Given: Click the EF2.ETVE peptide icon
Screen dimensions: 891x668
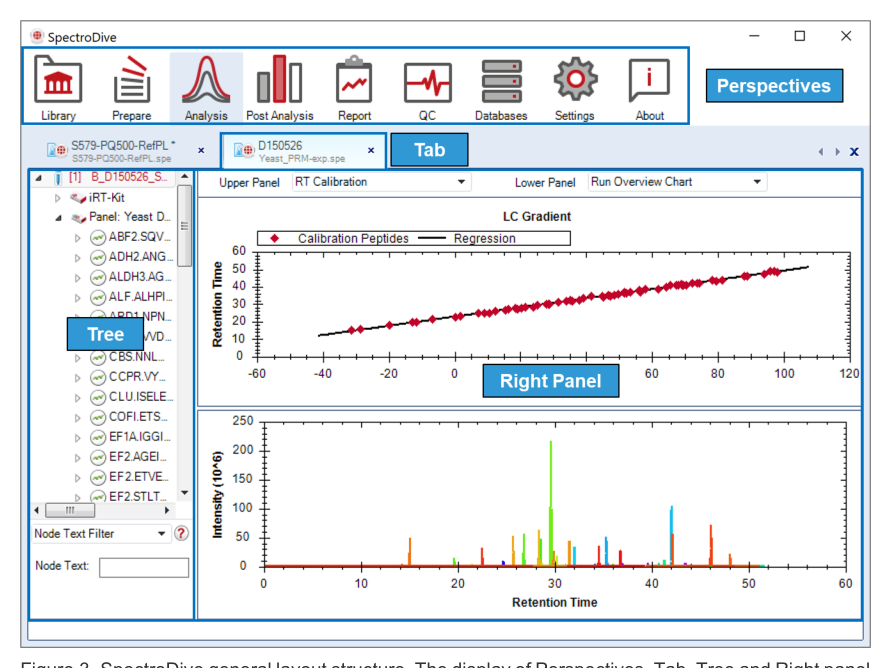Looking at the screenshot, I should [x=98, y=477].
